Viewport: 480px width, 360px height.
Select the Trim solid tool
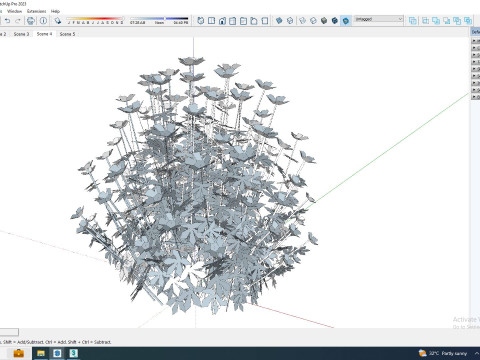tap(457, 21)
